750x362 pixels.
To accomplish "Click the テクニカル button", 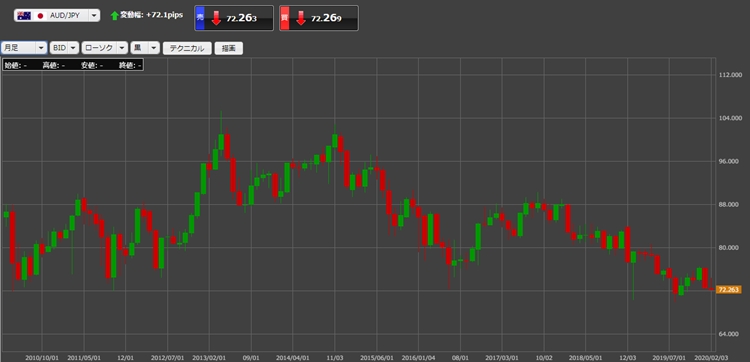I will click(187, 48).
